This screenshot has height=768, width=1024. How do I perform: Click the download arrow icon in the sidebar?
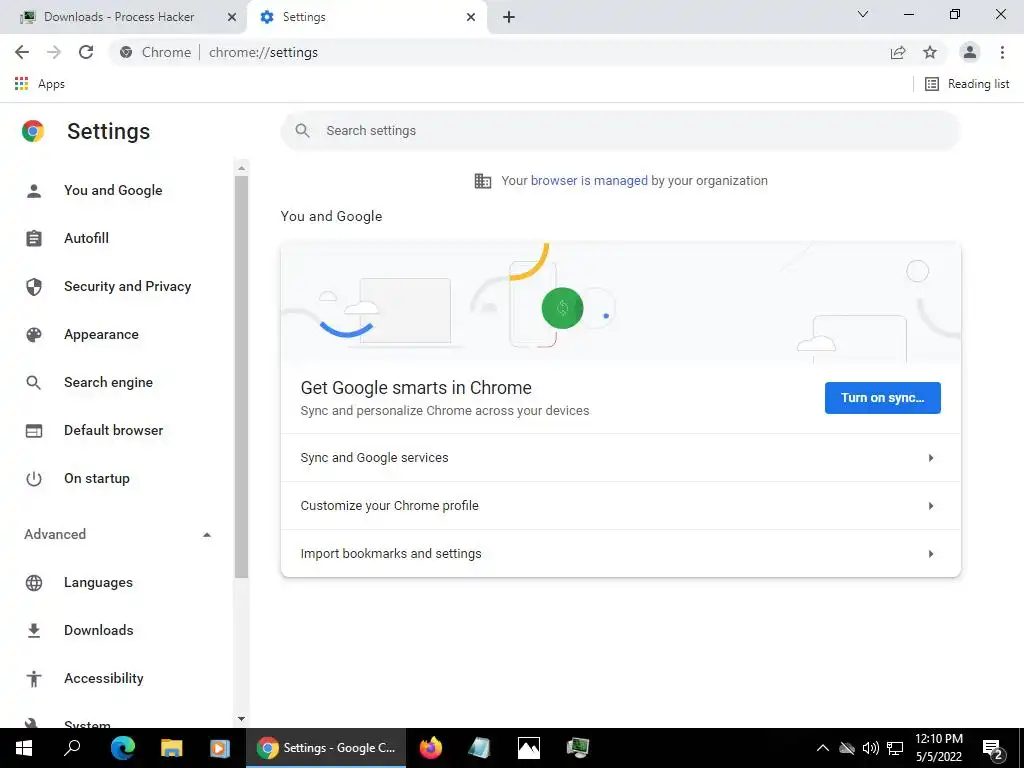(34, 630)
